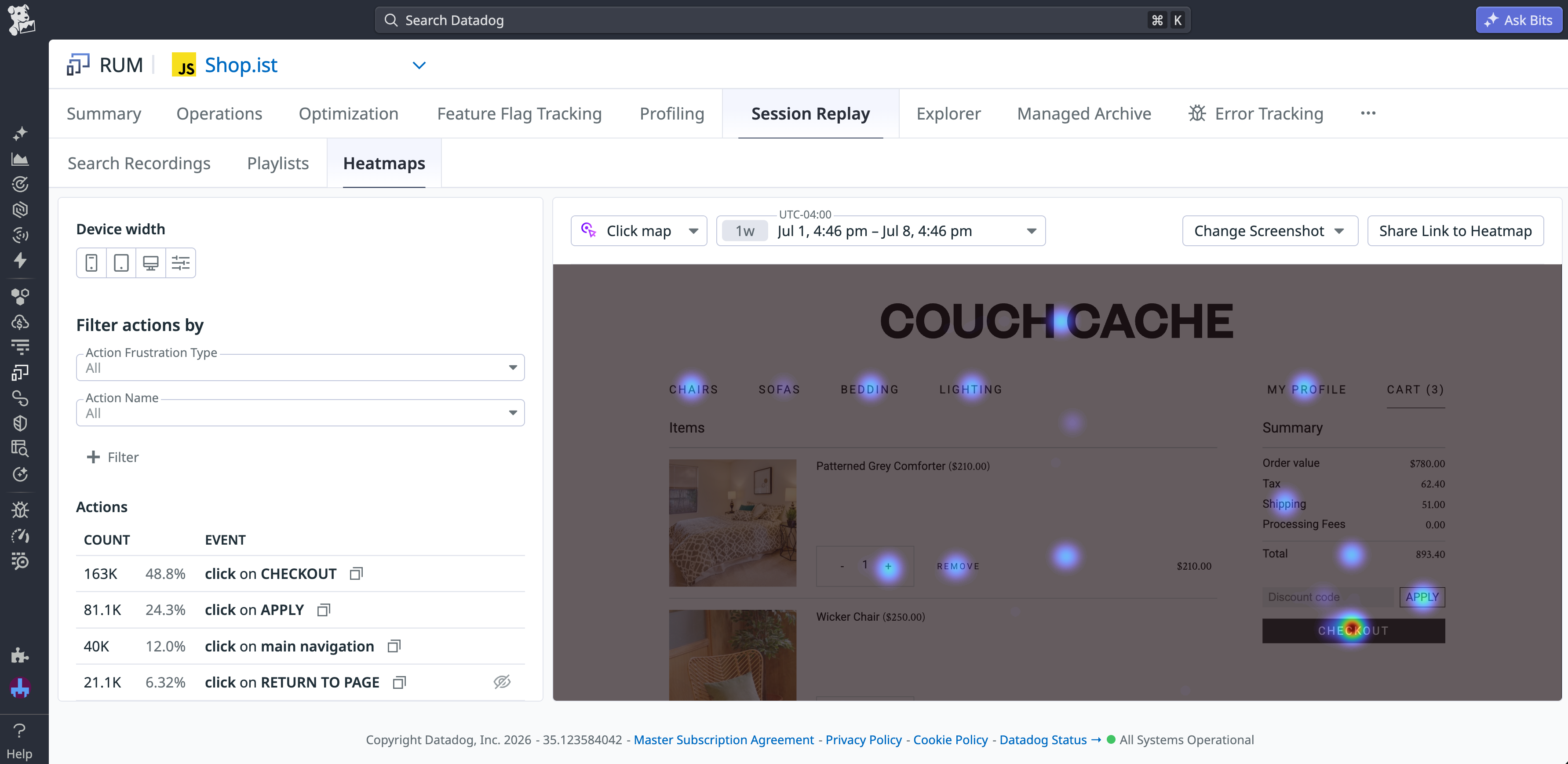
Task: Open the Action Name dropdown
Action: pos(300,413)
